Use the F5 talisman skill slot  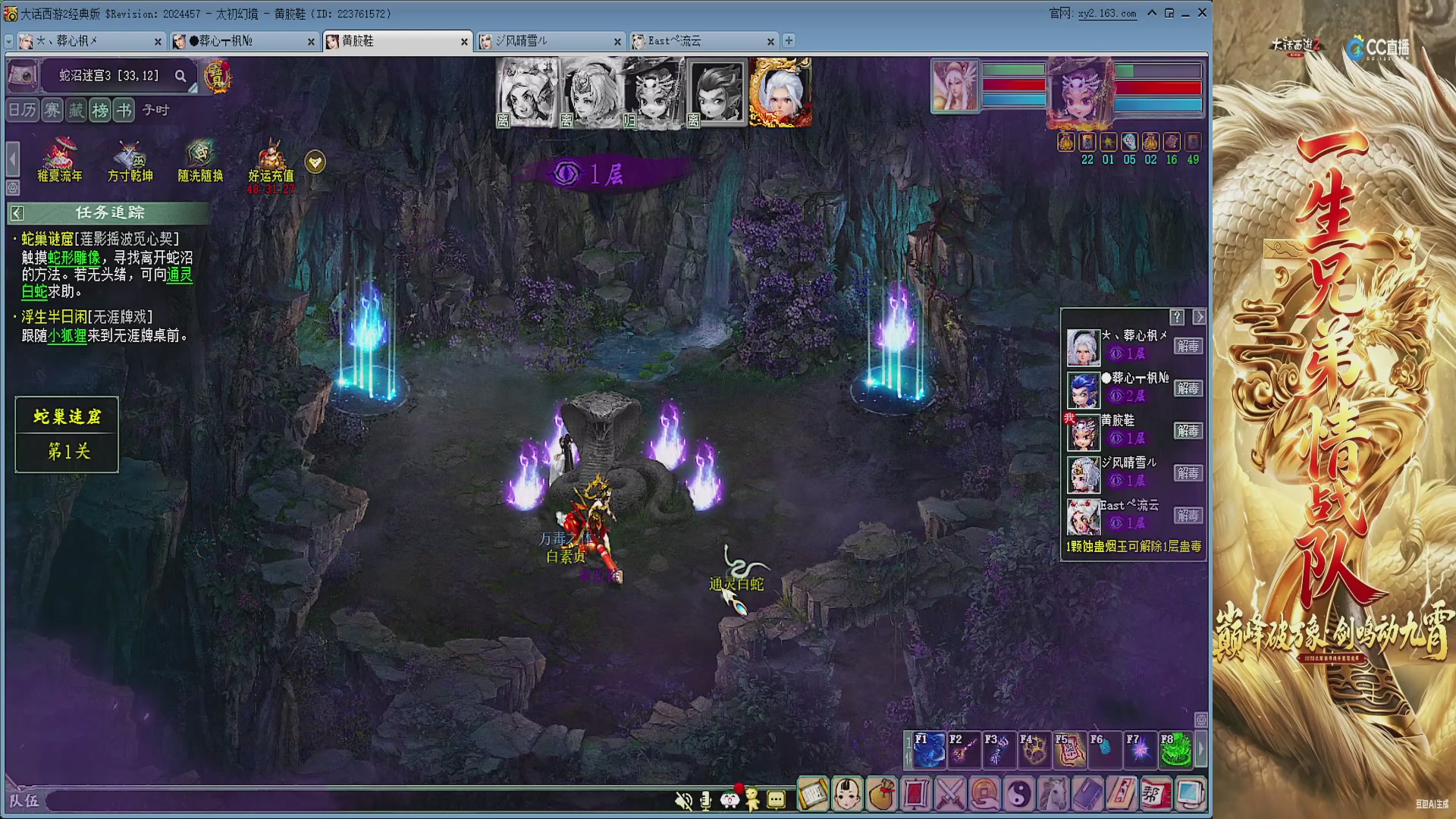[x=1069, y=749]
